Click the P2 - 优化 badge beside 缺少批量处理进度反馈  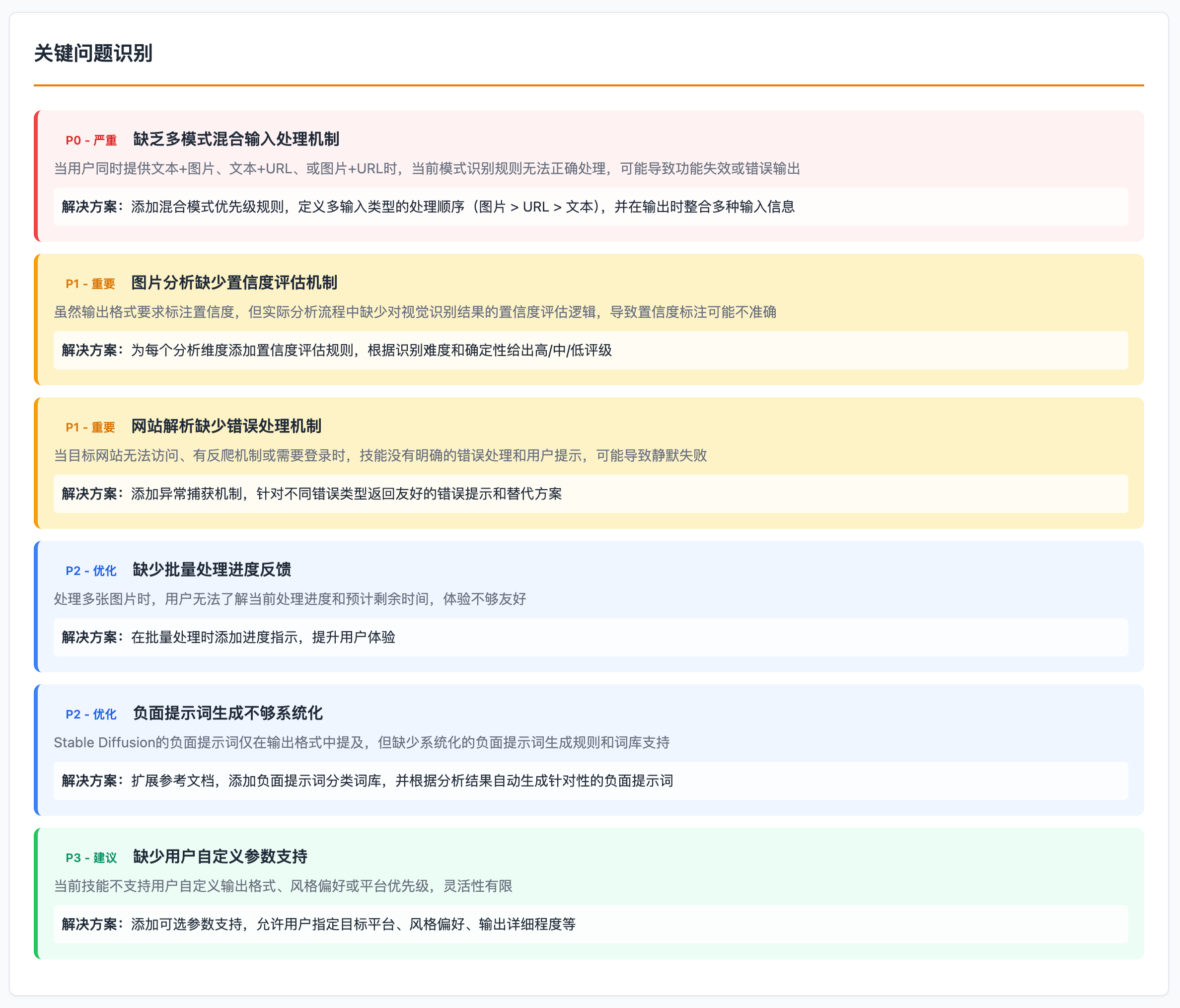coord(91,571)
